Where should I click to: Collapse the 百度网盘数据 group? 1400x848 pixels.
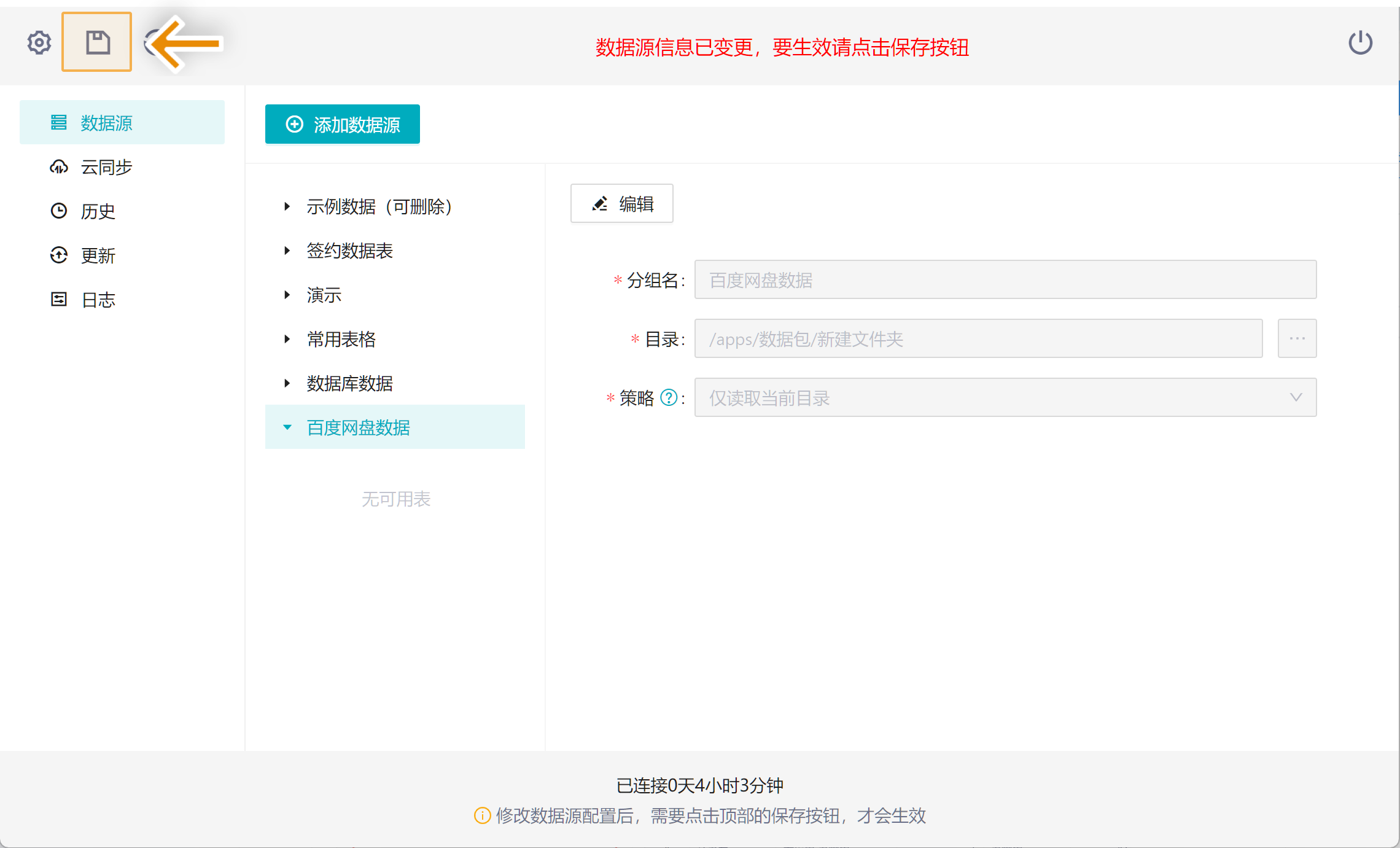tap(287, 427)
